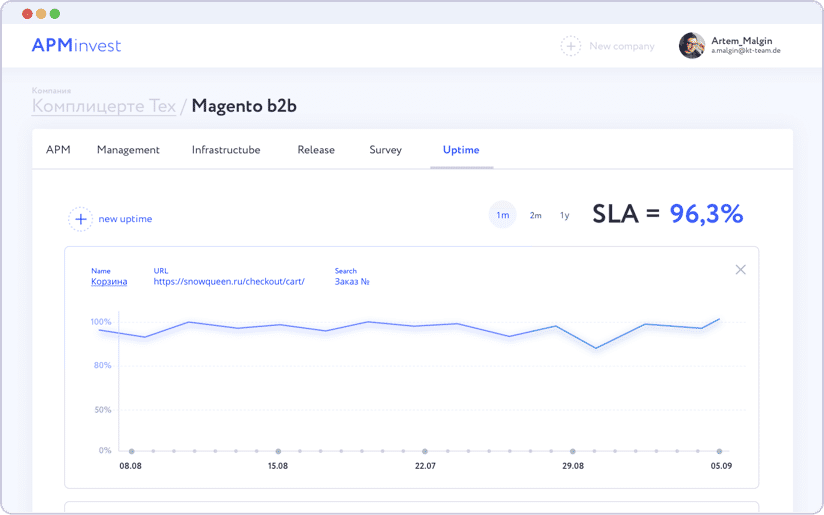824x515 pixels.
Task: Go to the Release tab
Action: click(316, 150)
